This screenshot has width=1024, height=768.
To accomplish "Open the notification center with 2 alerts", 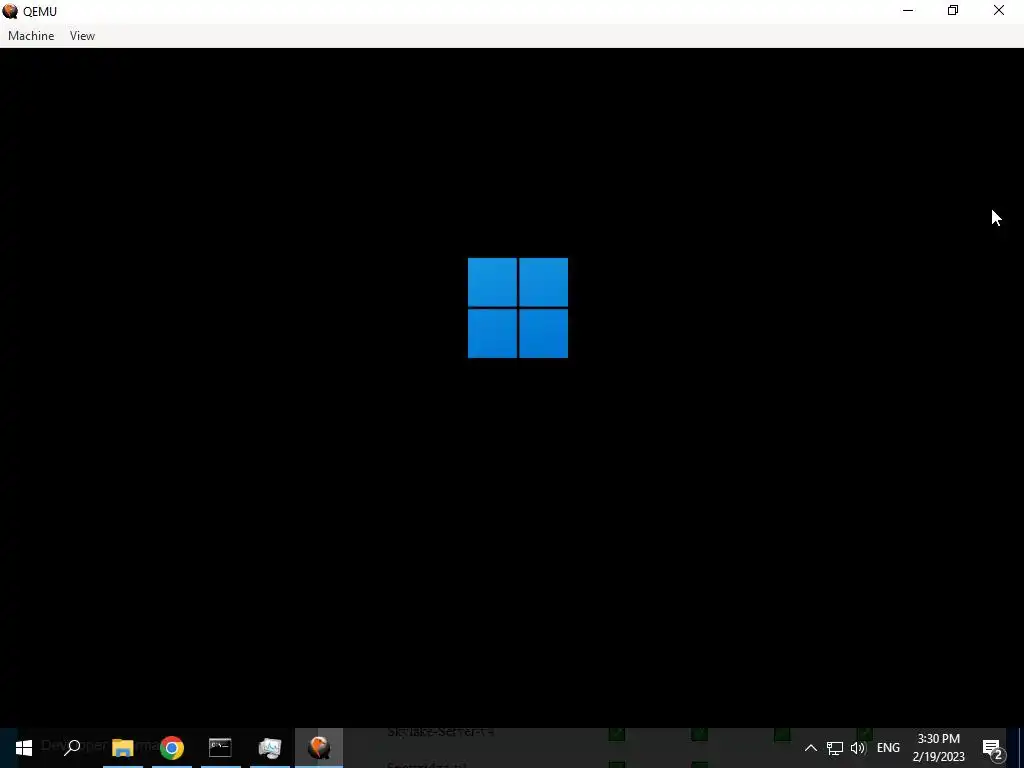I will pyautogui.click(x=993, y=748).
